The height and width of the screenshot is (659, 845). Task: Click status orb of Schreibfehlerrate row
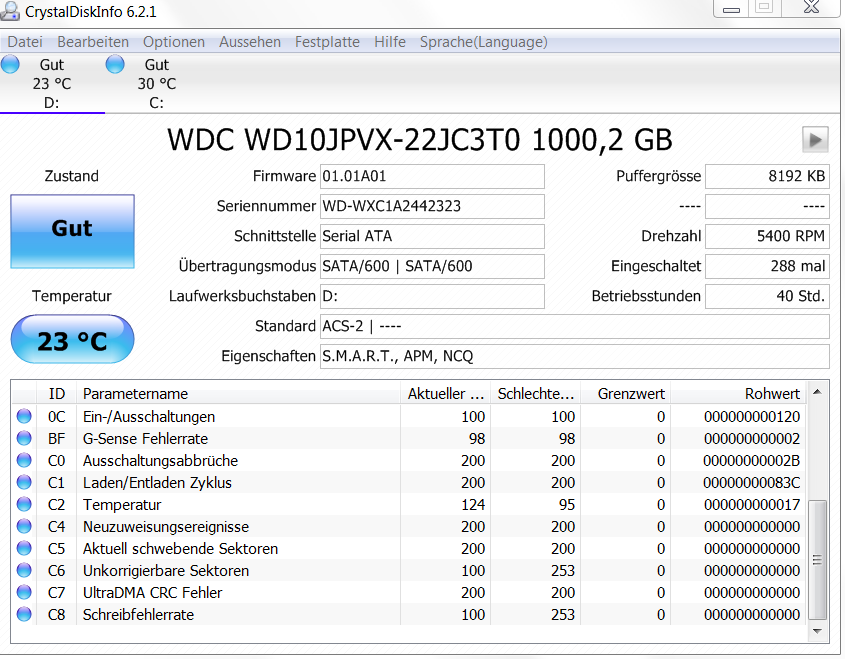(x=24, y=614)
